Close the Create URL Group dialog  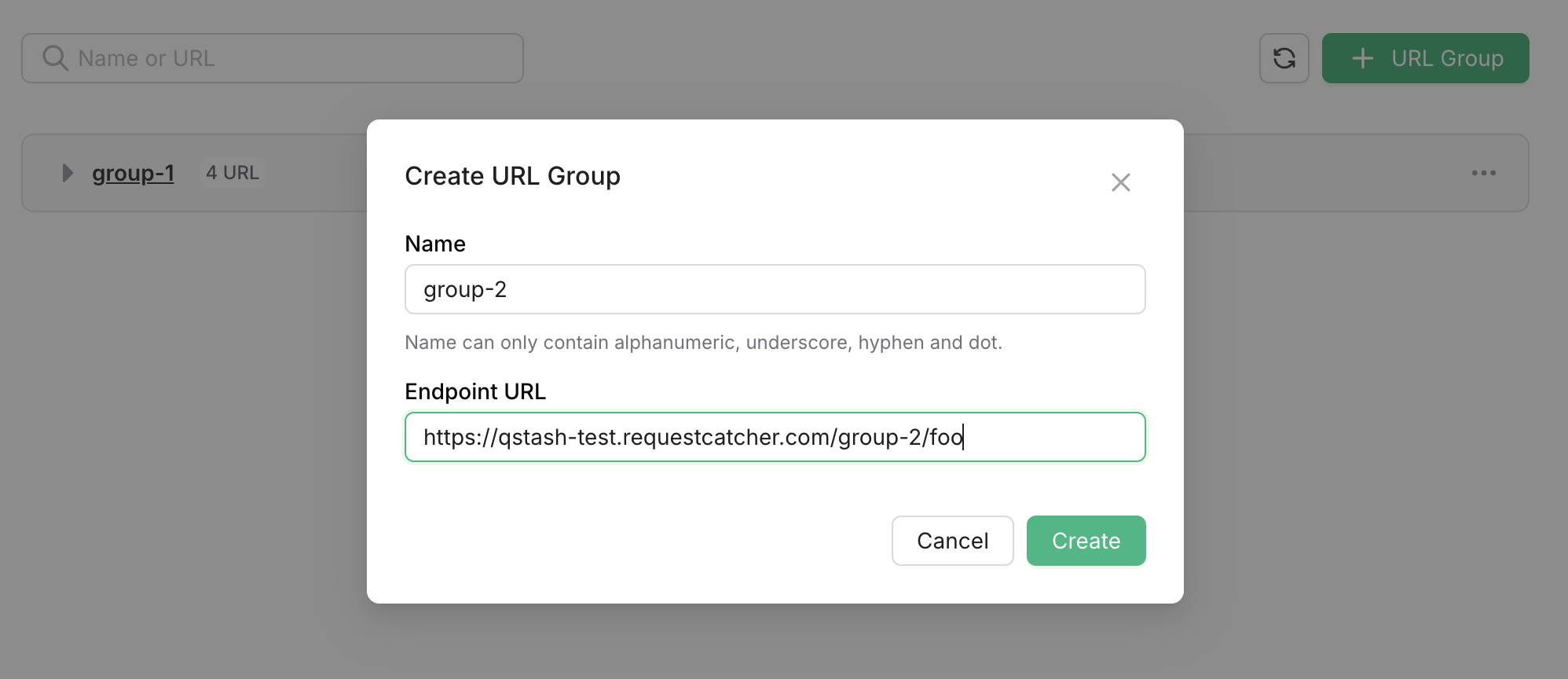point(1120,182)
